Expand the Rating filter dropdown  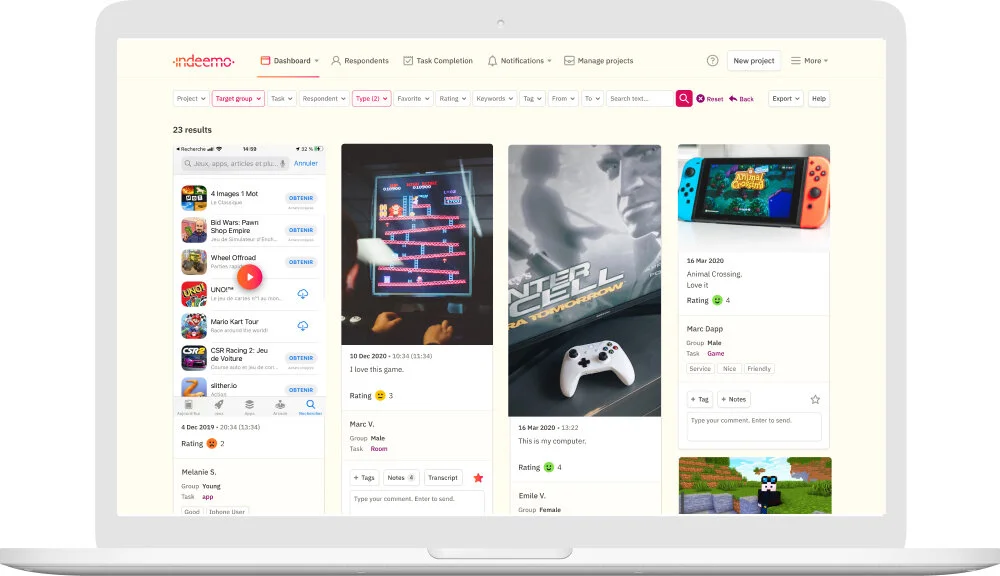(x=453, y=98)
